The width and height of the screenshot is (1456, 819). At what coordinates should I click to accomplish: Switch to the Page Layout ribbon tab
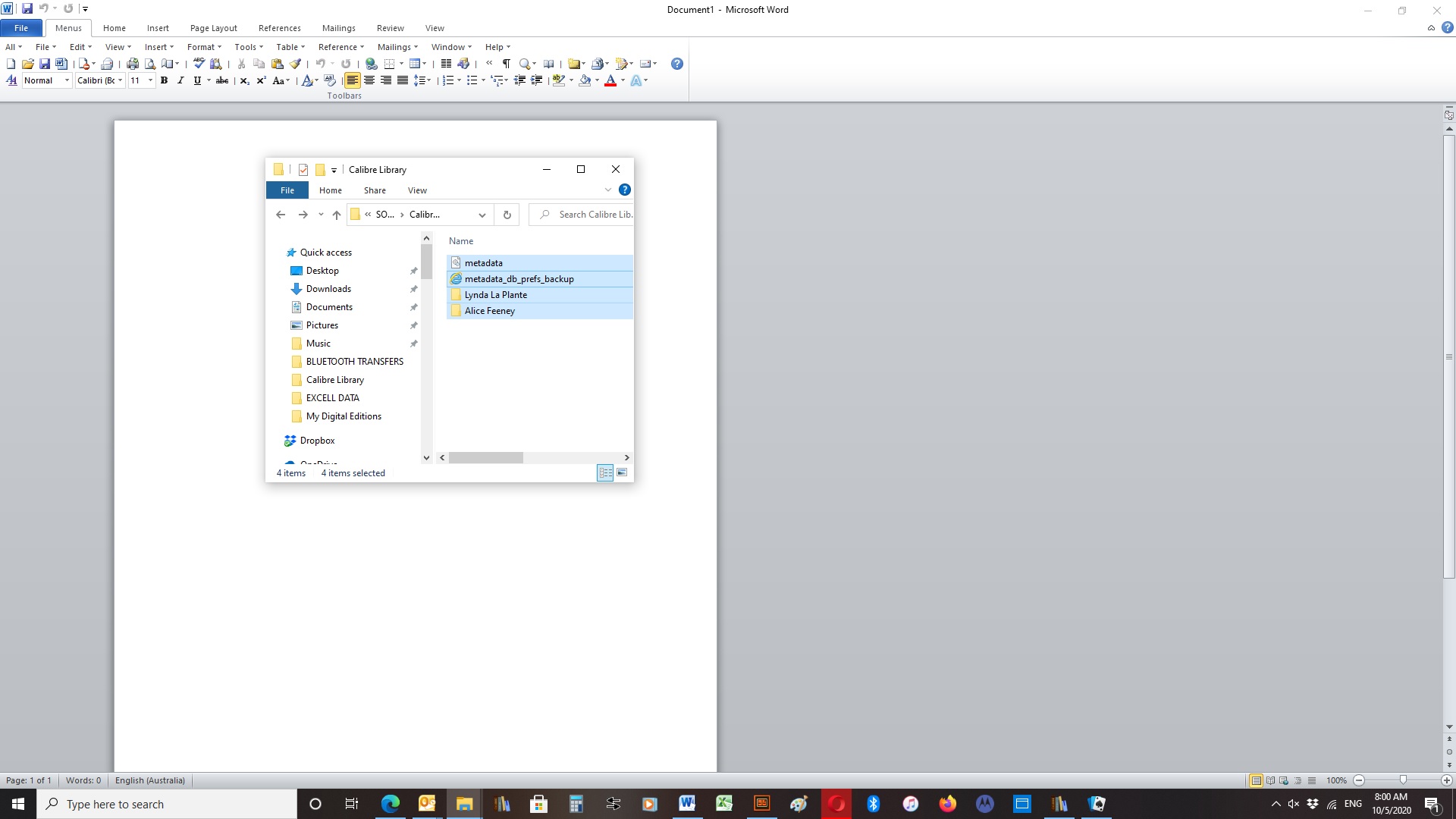pyautogui.click(x=213, y=28)
